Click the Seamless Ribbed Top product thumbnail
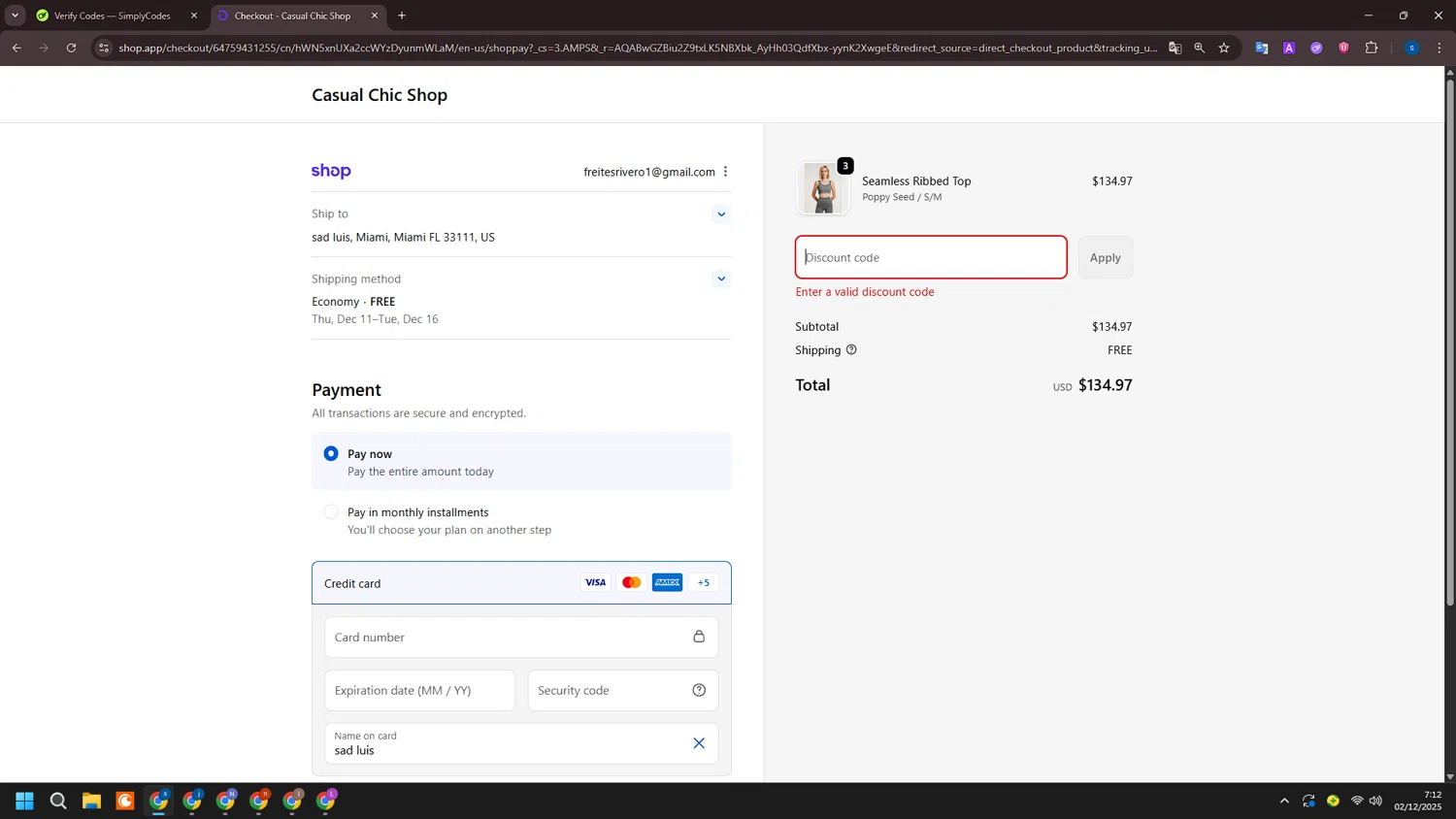Viewport: 1456px width, 819px height. 823,187
